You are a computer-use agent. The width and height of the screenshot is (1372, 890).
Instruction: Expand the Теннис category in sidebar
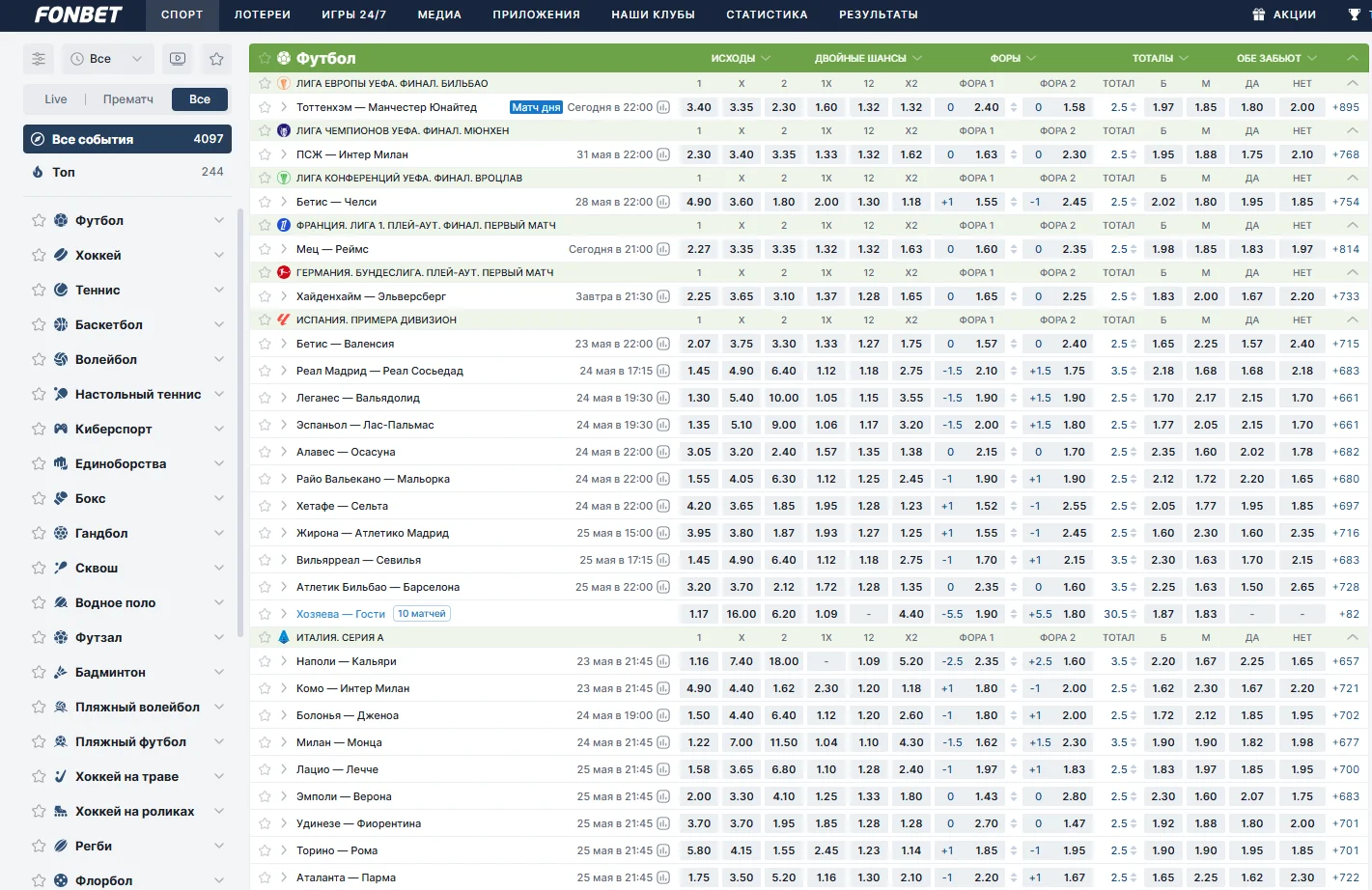click(x=219, y=291)
